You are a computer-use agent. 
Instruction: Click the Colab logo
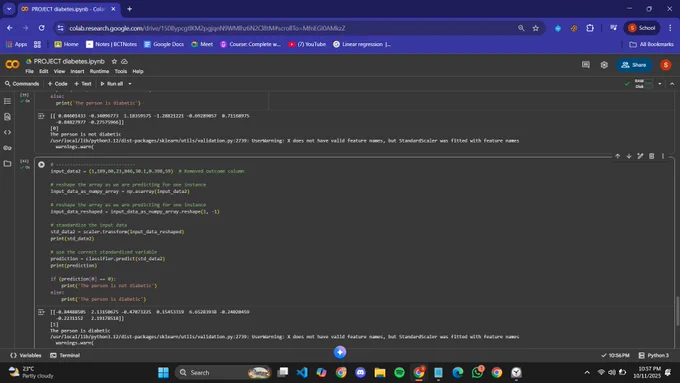click(x=12, y=65)
